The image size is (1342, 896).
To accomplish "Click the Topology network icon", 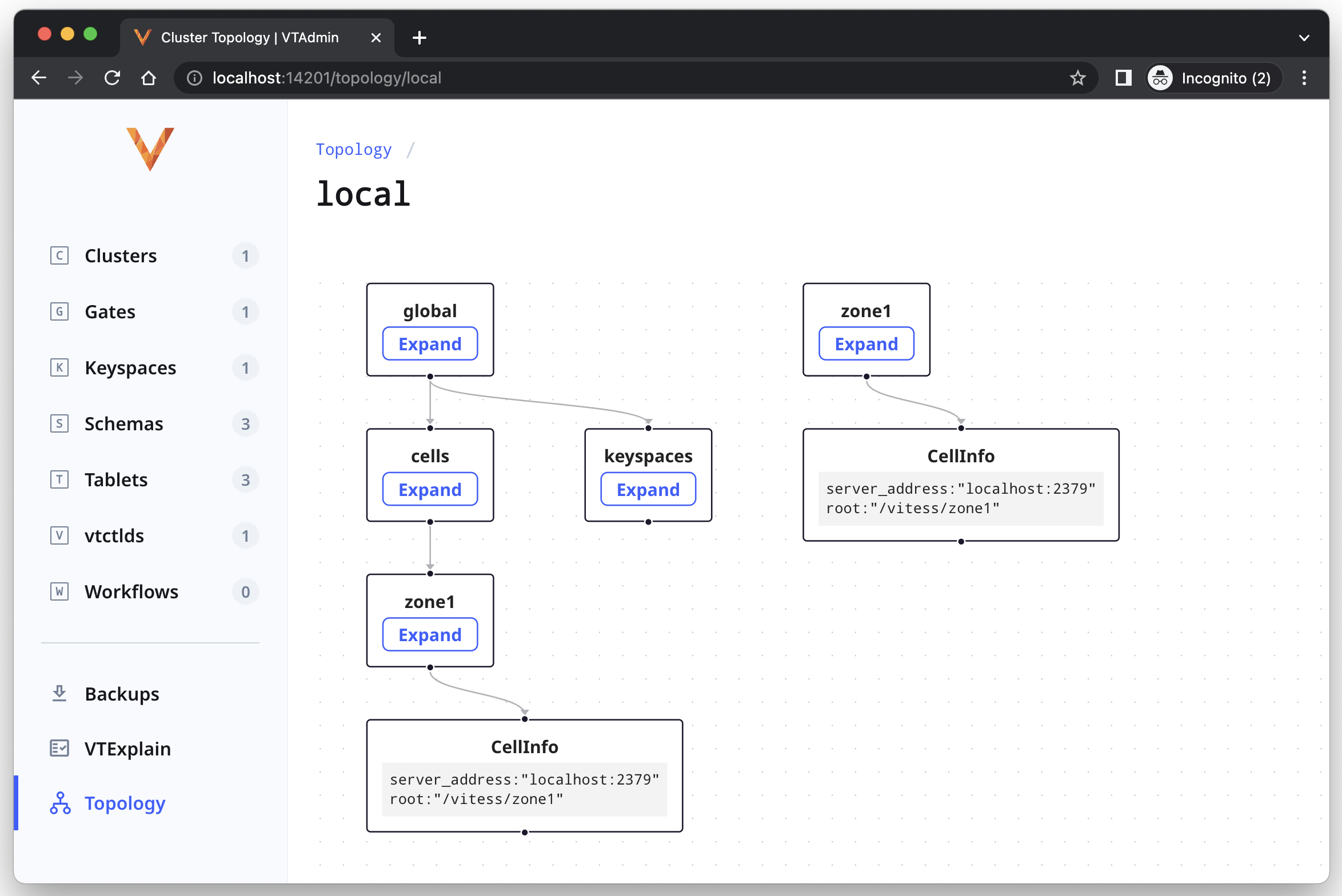I will pyautogui.click(x=60, y=803).
